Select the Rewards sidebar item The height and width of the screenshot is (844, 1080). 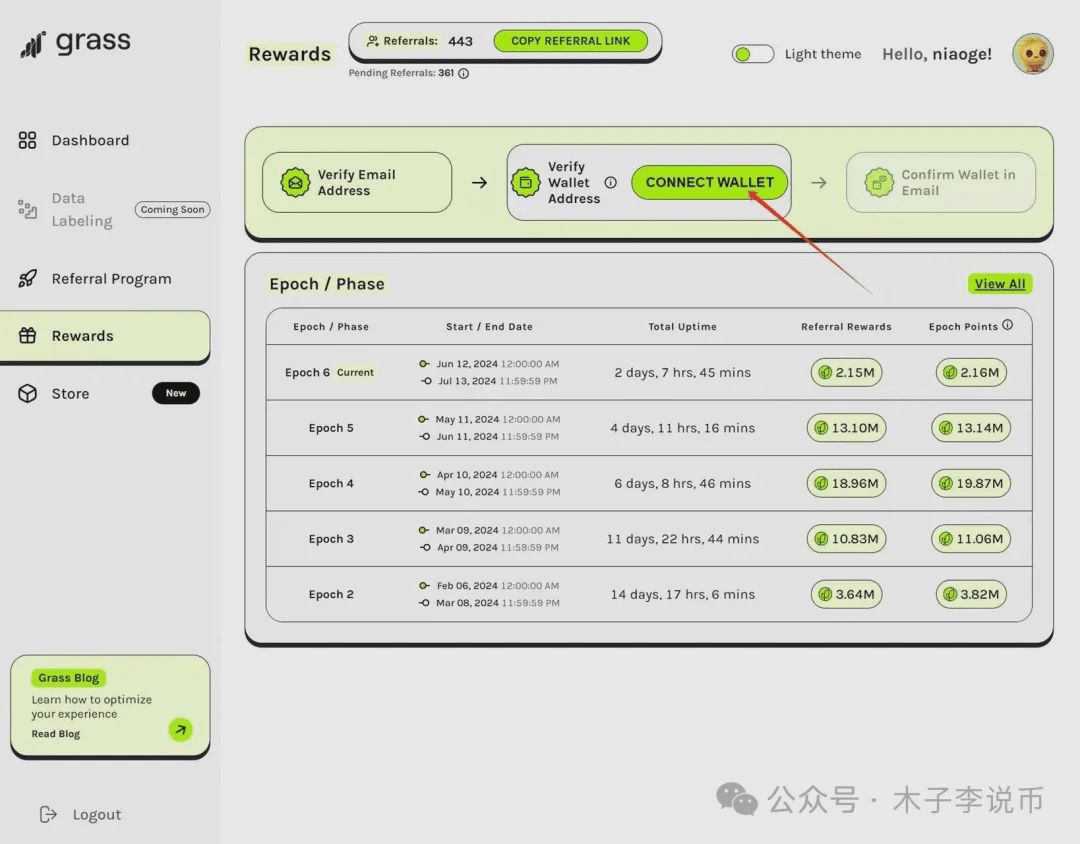coord(105,336)
